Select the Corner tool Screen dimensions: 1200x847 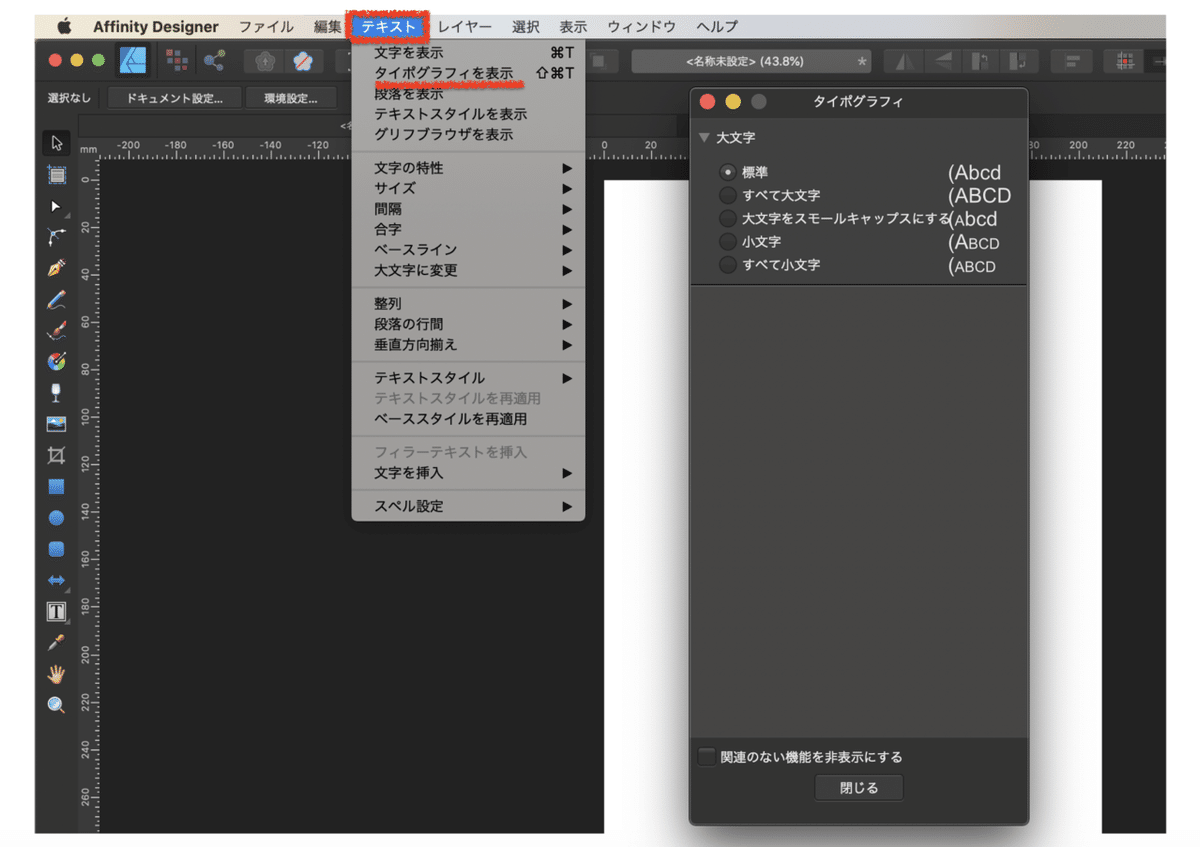pos(56,237)
